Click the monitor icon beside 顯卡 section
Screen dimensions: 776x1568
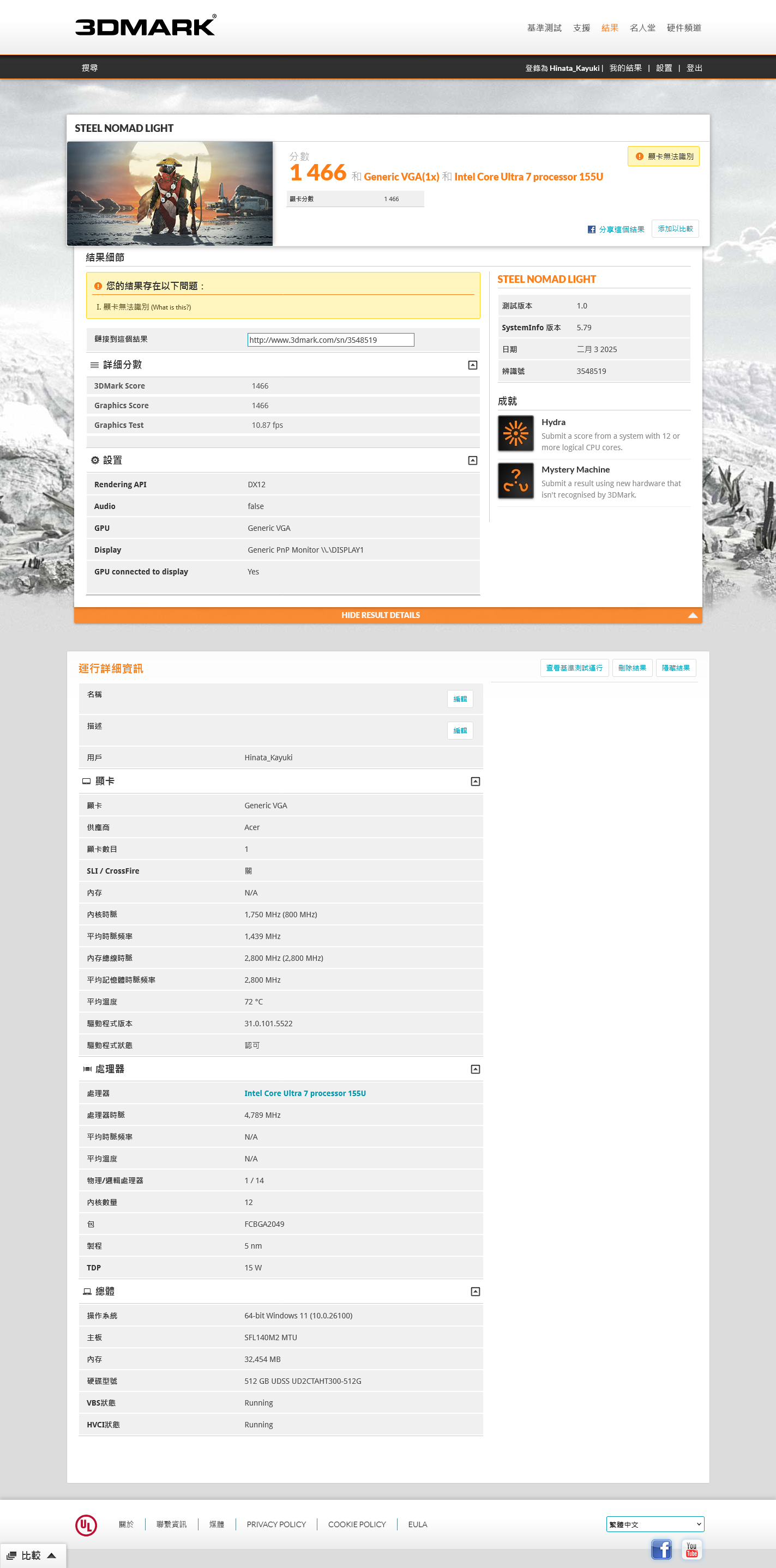pos(87,781)
